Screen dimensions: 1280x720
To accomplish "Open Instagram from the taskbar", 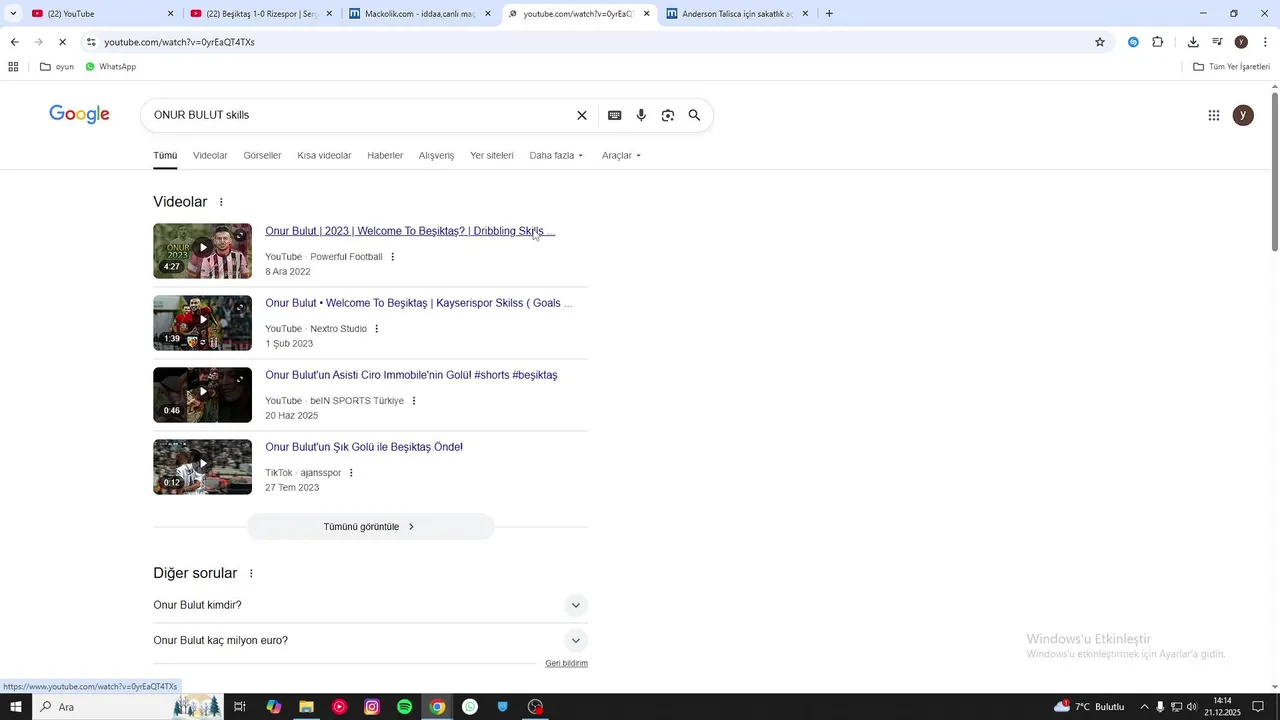I will pos(372,707).
